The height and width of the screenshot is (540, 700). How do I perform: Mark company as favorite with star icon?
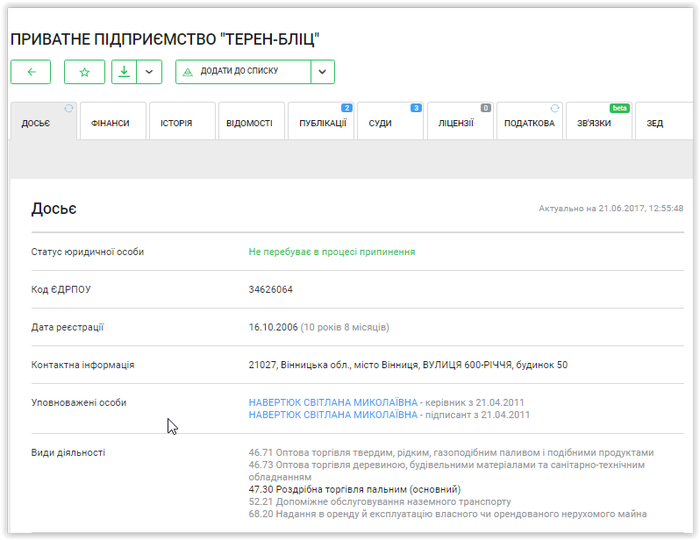(x=84, y=72)
